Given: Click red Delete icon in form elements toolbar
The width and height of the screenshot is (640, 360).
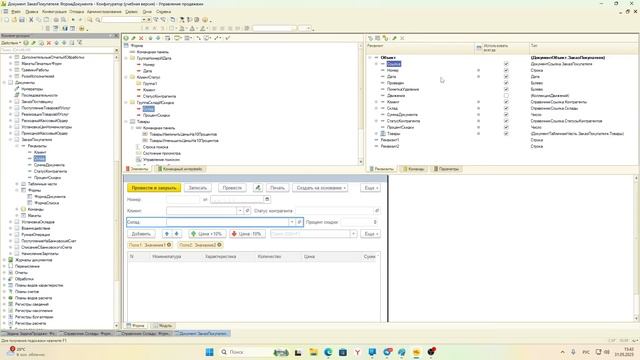Looking at the screenshot, I should tap(141, 38).
